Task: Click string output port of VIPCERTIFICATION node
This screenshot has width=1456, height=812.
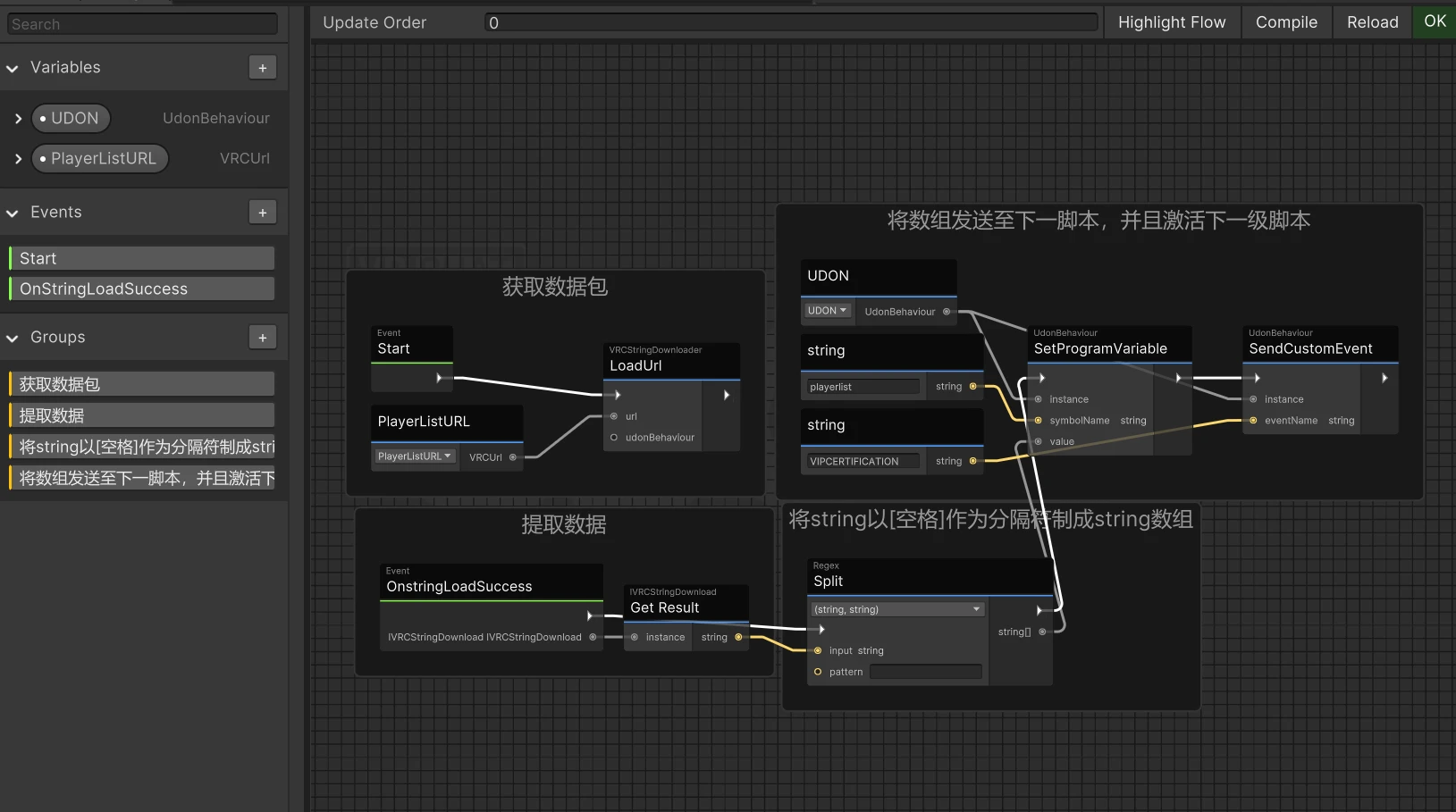Action: point(973,461)
